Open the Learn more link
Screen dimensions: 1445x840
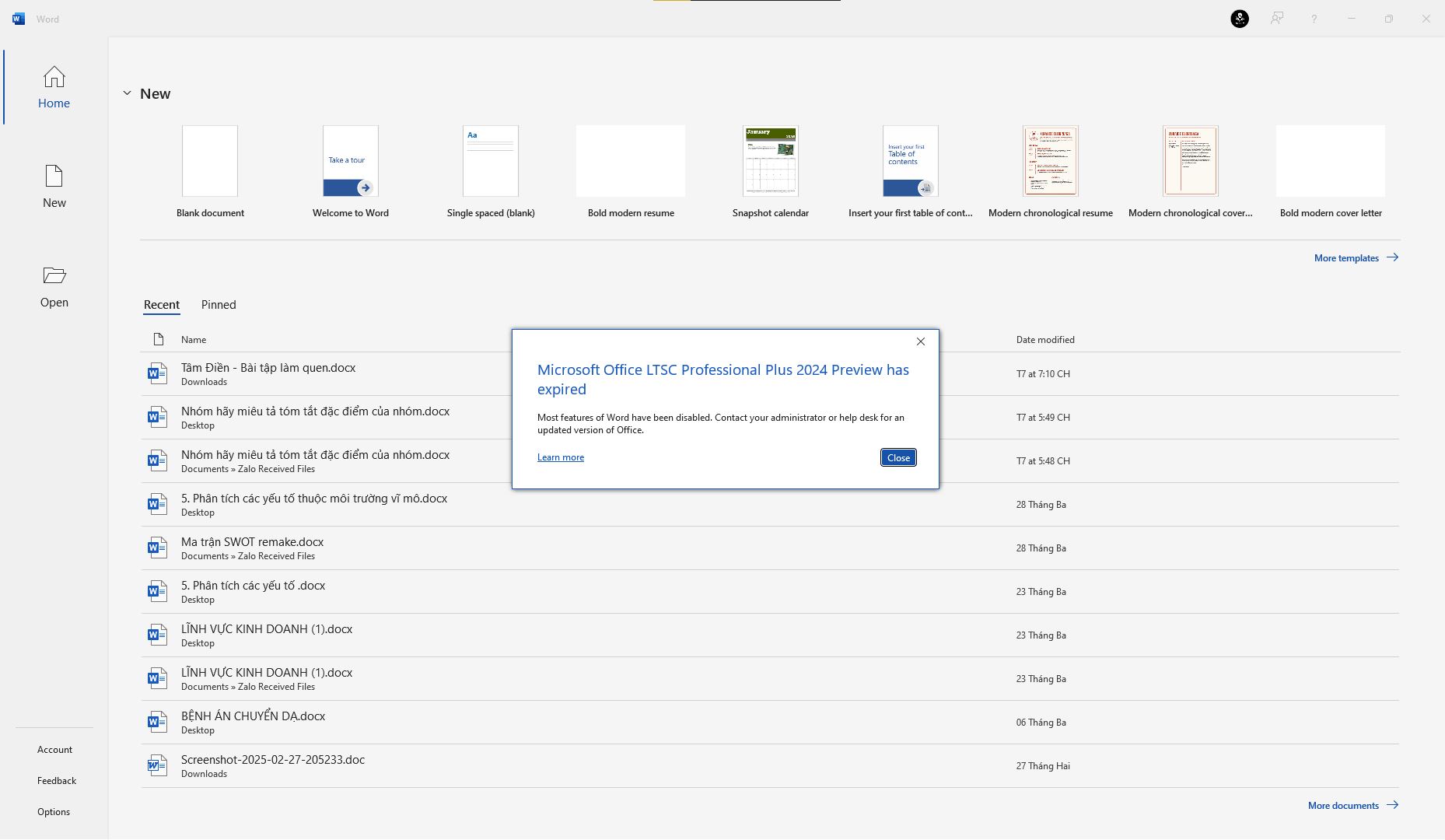560,457
